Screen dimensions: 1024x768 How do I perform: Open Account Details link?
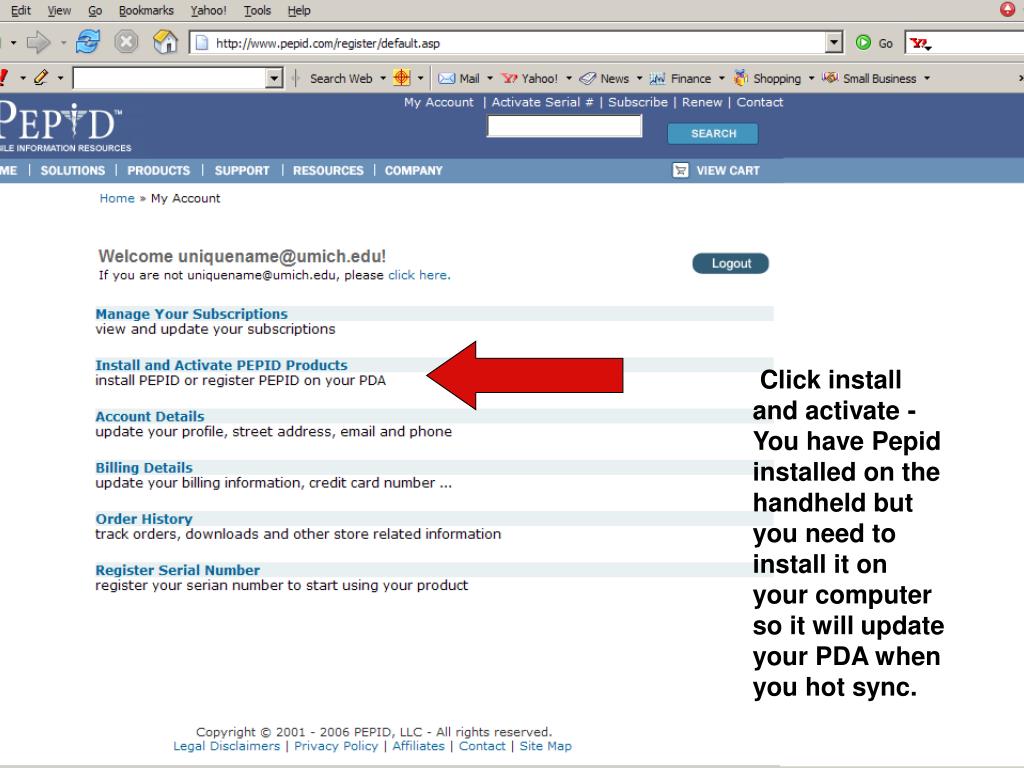[x=150, y=416]
